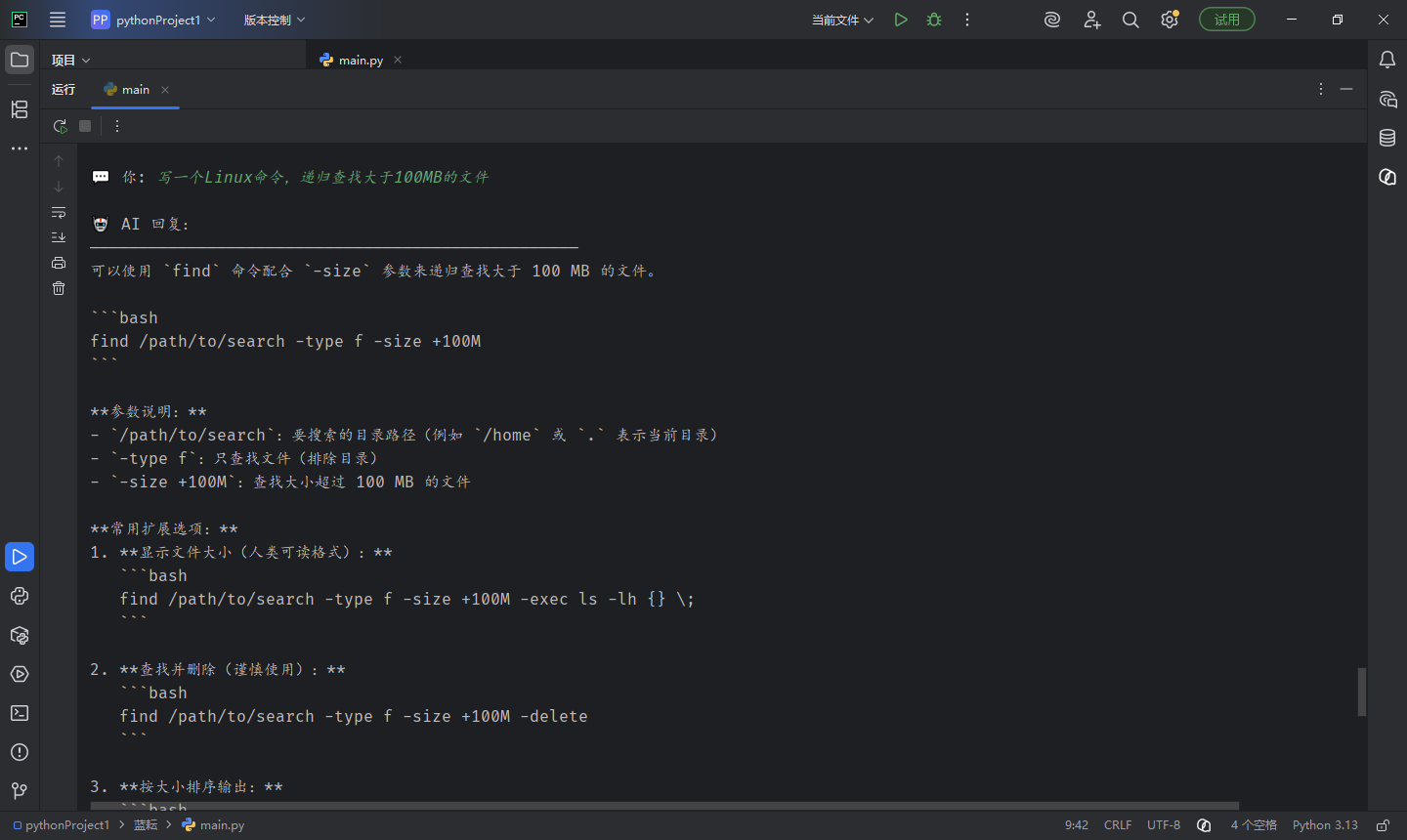The height and width of the screenshot is (840, 1407).
Task: Open the Problems tool window
Action: pyautogui.click(x=20, y=752)
